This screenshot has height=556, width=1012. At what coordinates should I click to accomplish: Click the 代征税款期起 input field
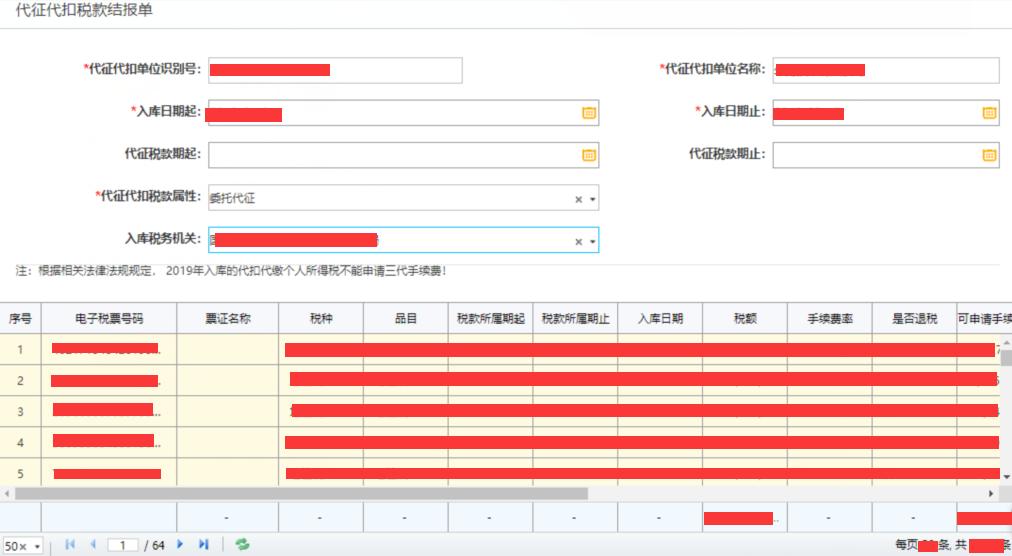(x=390, y=155)
